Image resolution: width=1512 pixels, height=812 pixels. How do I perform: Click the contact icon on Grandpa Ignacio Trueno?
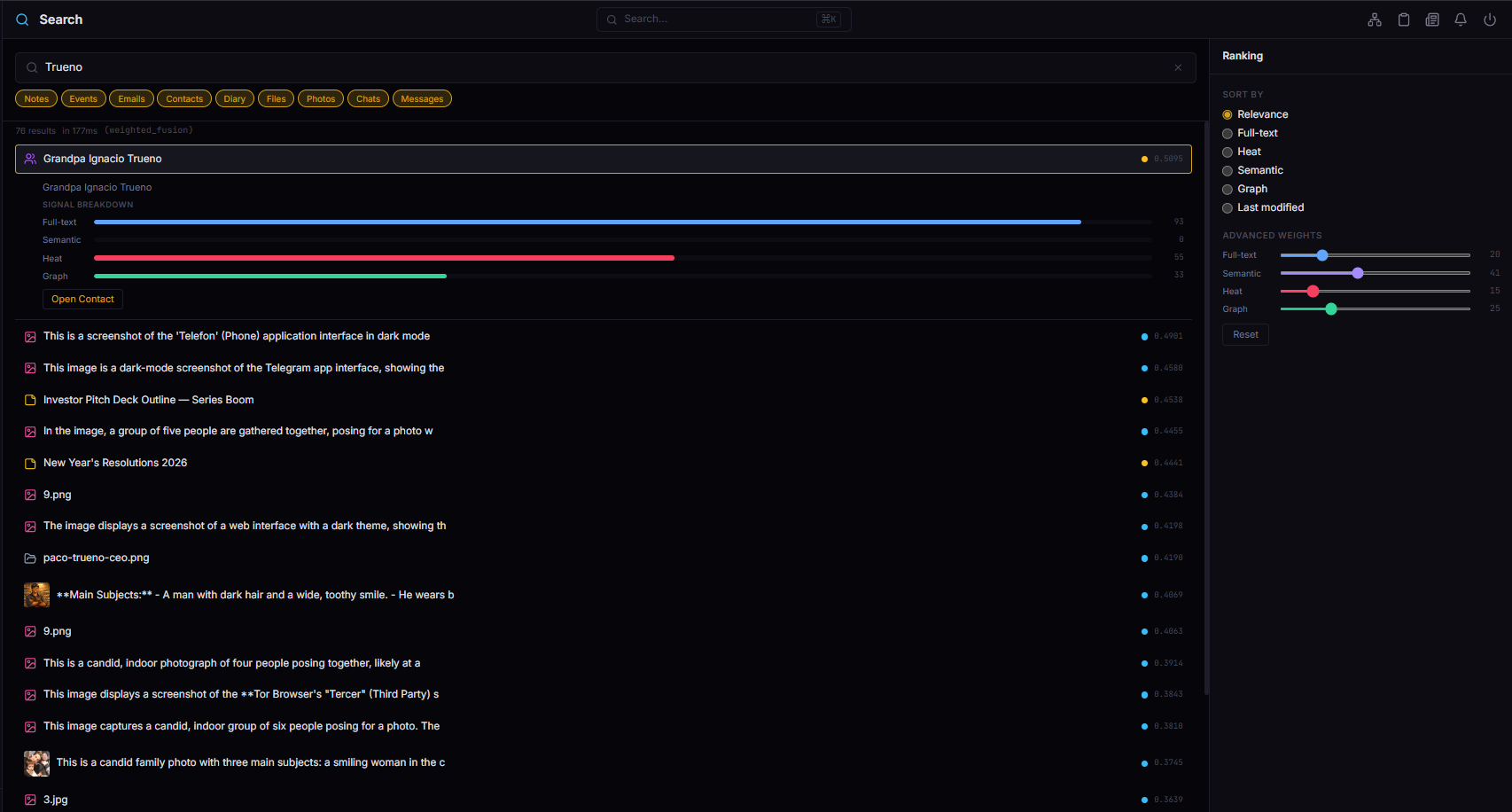click(29, 158)
